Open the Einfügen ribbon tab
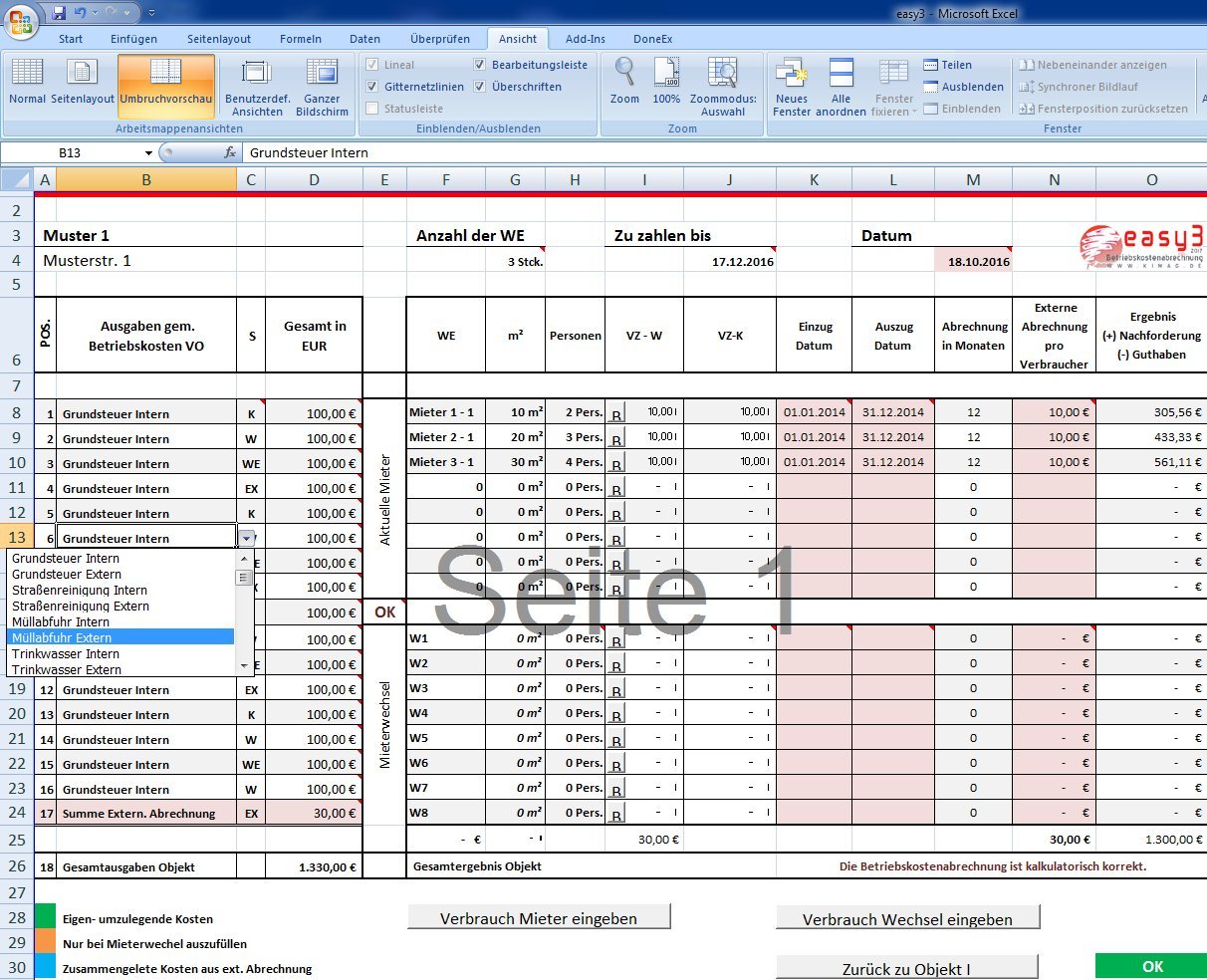Screen dimensions: 1207x980 [x=133, y=39]
